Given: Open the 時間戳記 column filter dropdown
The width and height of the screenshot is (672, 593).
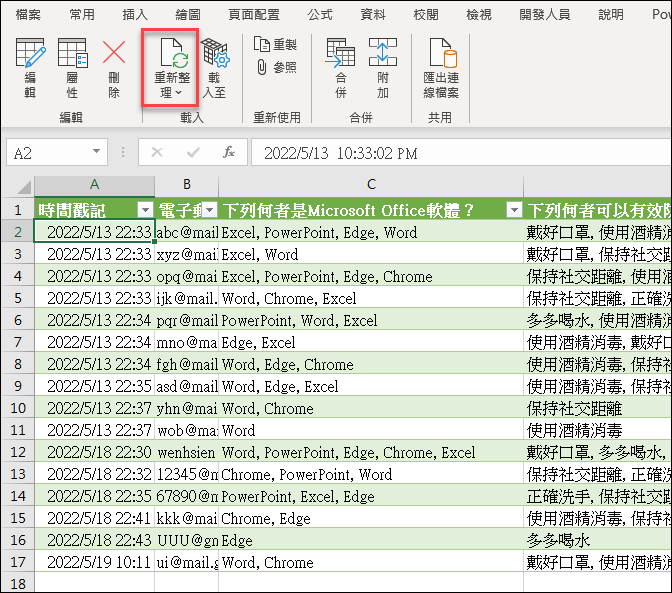Looking at the screenshot, I should click(145, 210).
